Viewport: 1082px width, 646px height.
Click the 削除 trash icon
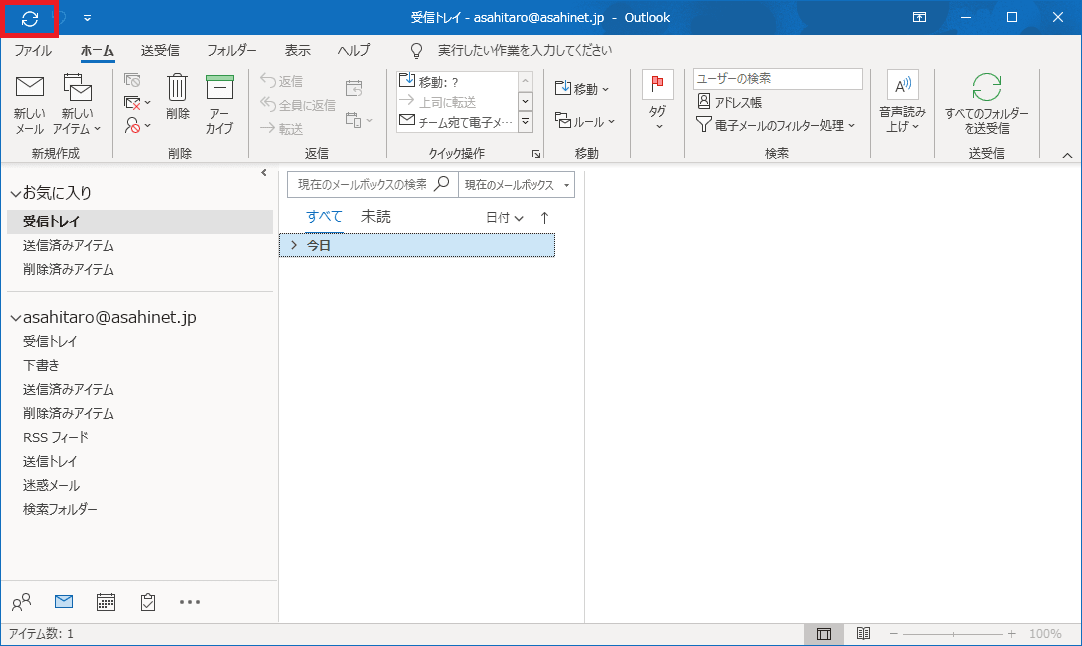point(177,97)
